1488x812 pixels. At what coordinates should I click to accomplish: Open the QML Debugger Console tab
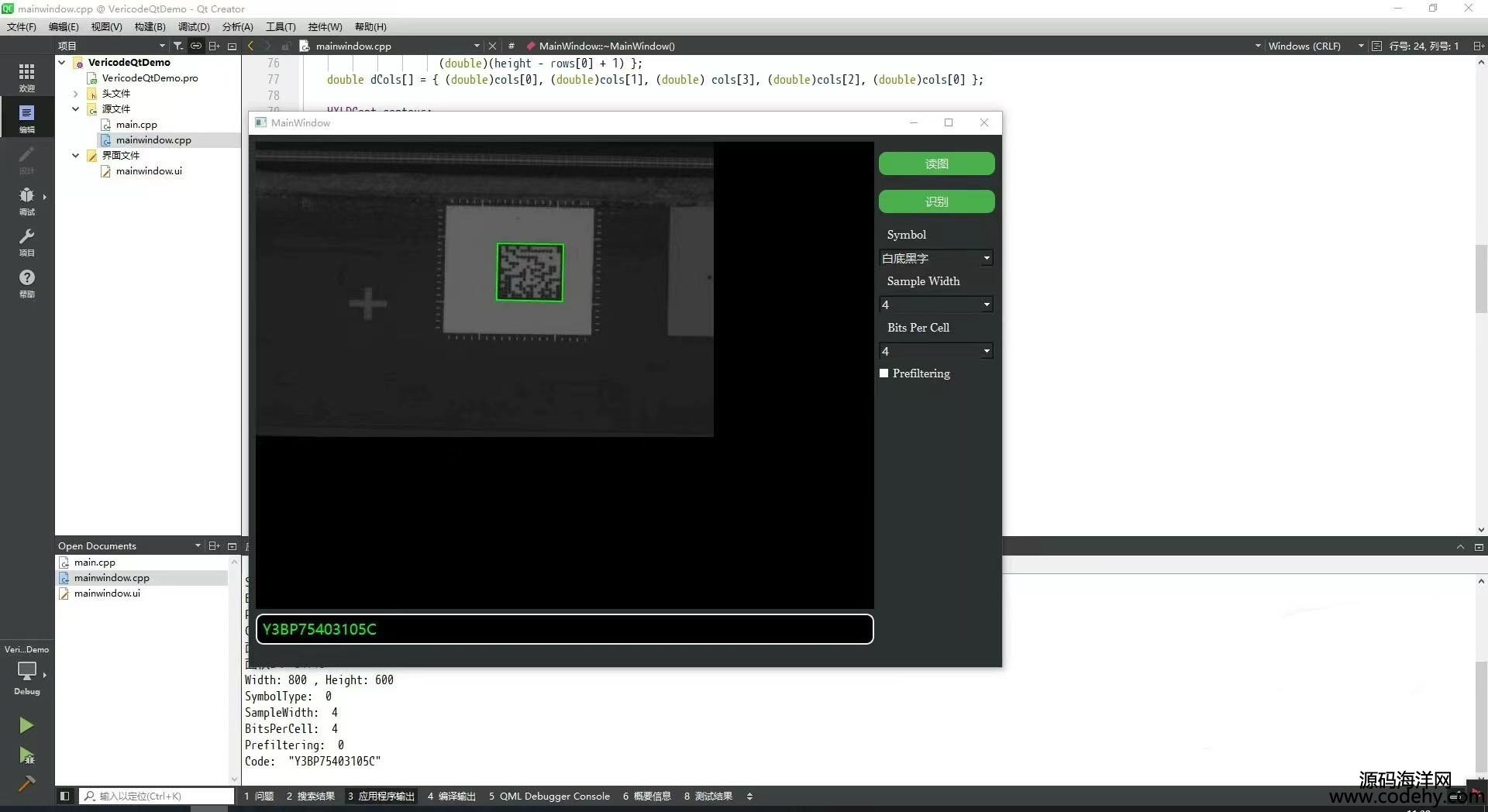pos(549,796)
